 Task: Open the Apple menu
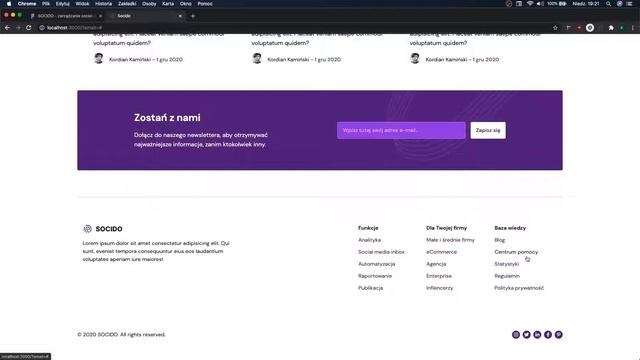(x=9, y=4)
